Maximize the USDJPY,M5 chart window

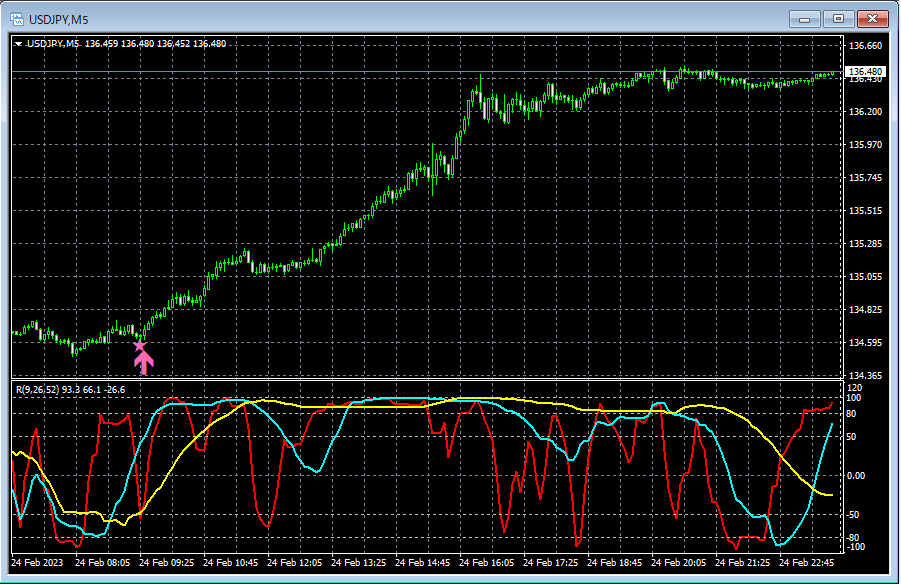(x=838, y=18)
